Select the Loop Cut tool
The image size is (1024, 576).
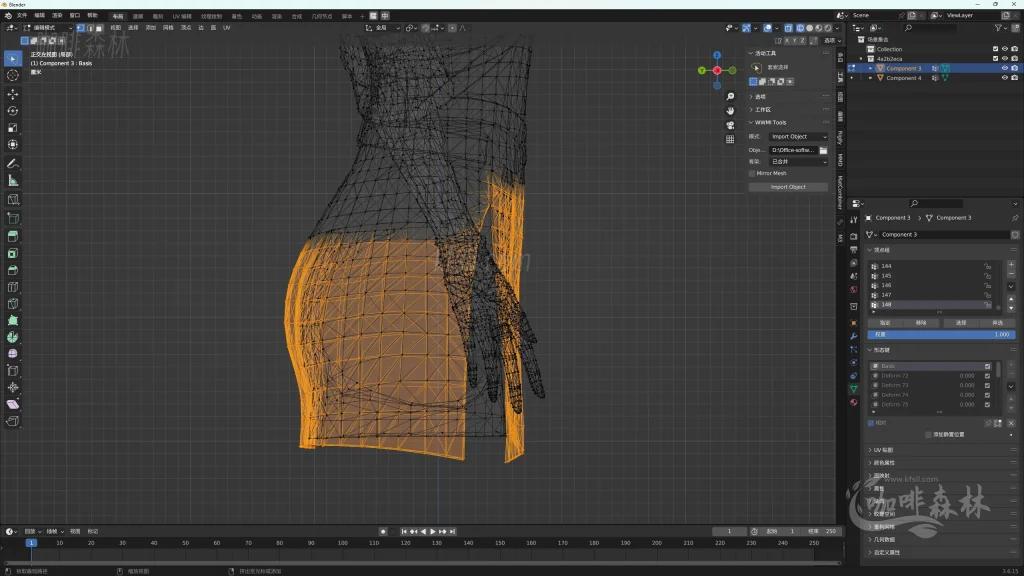(x=12, y=287)
